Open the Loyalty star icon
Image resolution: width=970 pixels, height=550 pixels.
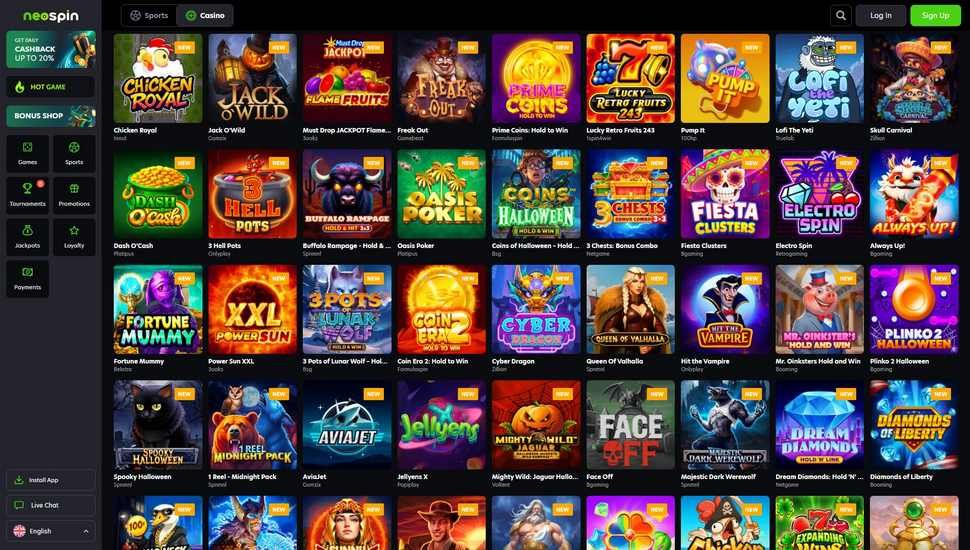[x=74, y=230]
